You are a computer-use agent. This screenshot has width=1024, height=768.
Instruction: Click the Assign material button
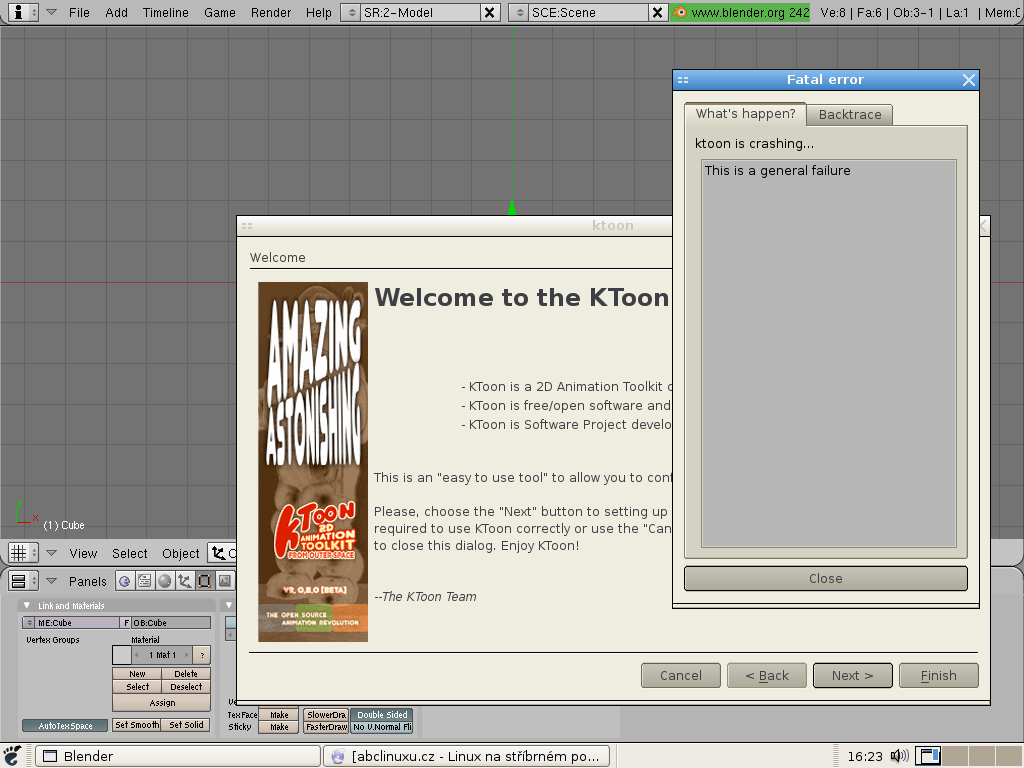click(162, 703)
